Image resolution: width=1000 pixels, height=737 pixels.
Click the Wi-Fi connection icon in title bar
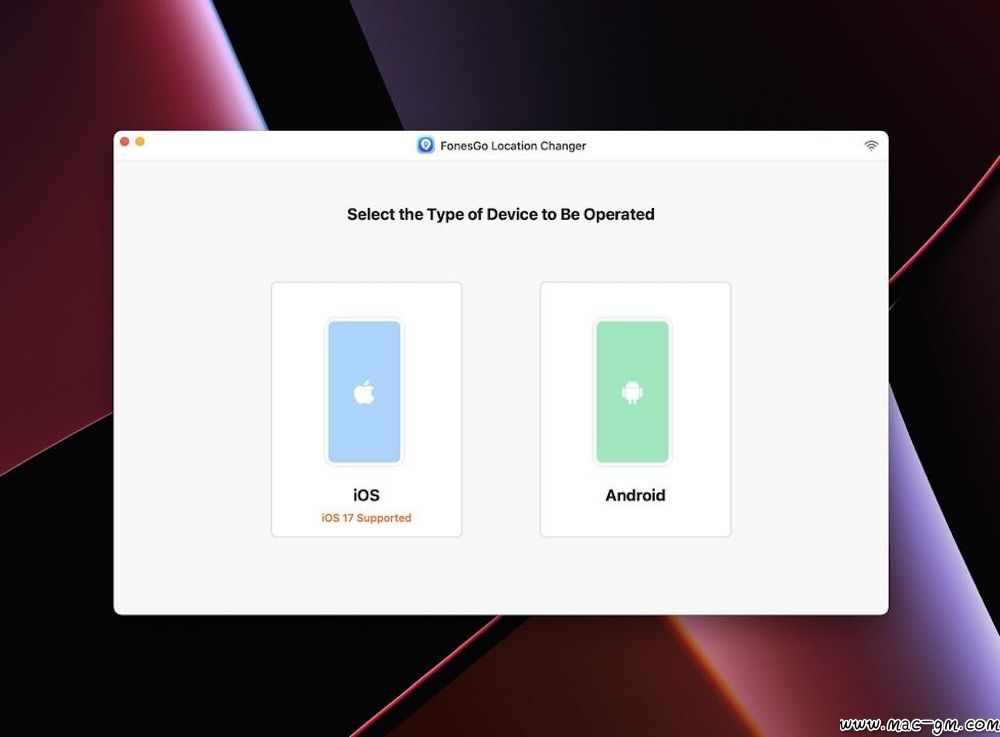coord(871,145)
